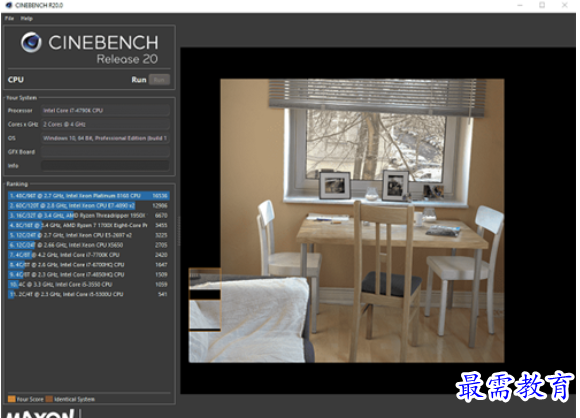Click the MAXON logo at bottom
This screenshot has width=580, height=418.
(40, 414)
